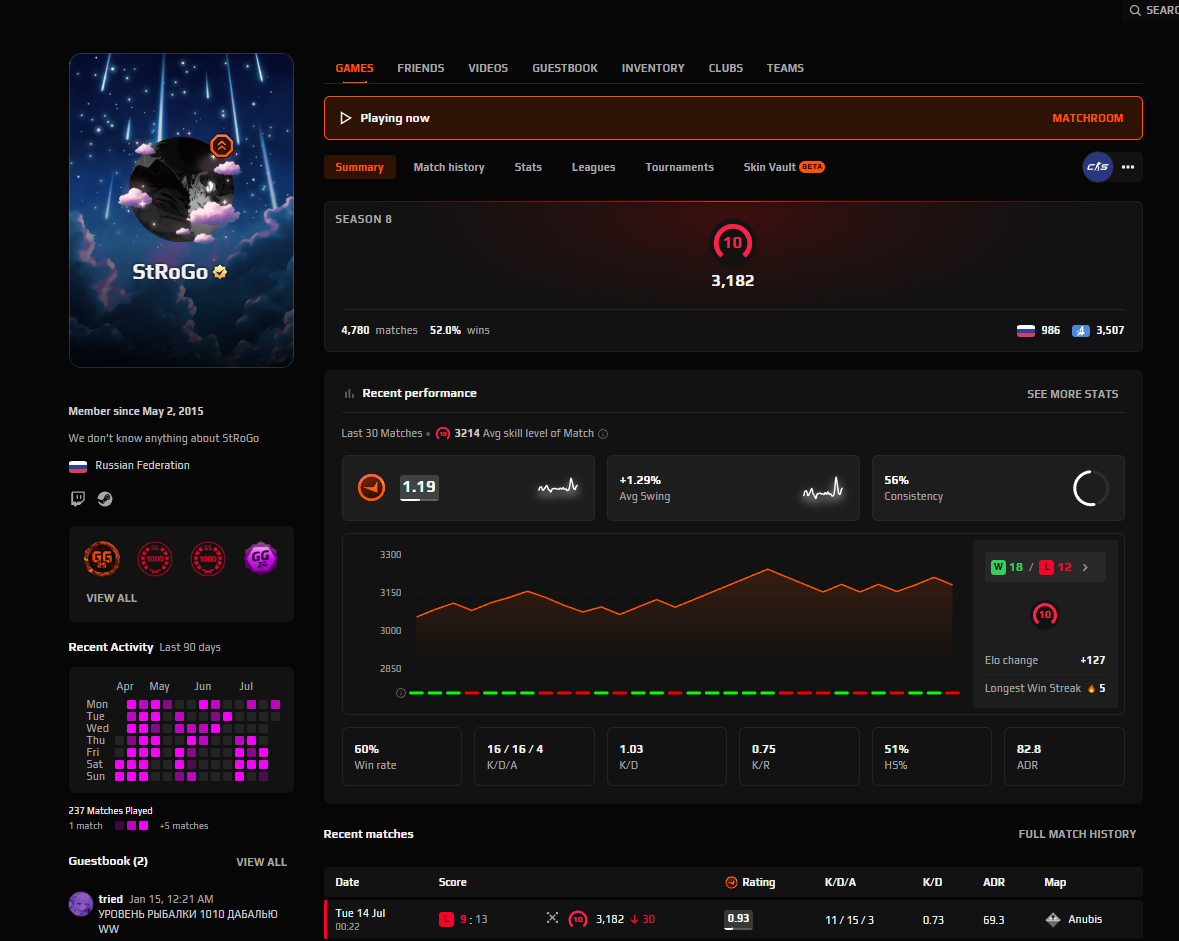Image resolution: width=1179 pixels, height=941 pixels.
Task: Click the Date column header
Action: click(x=347, y=882)
